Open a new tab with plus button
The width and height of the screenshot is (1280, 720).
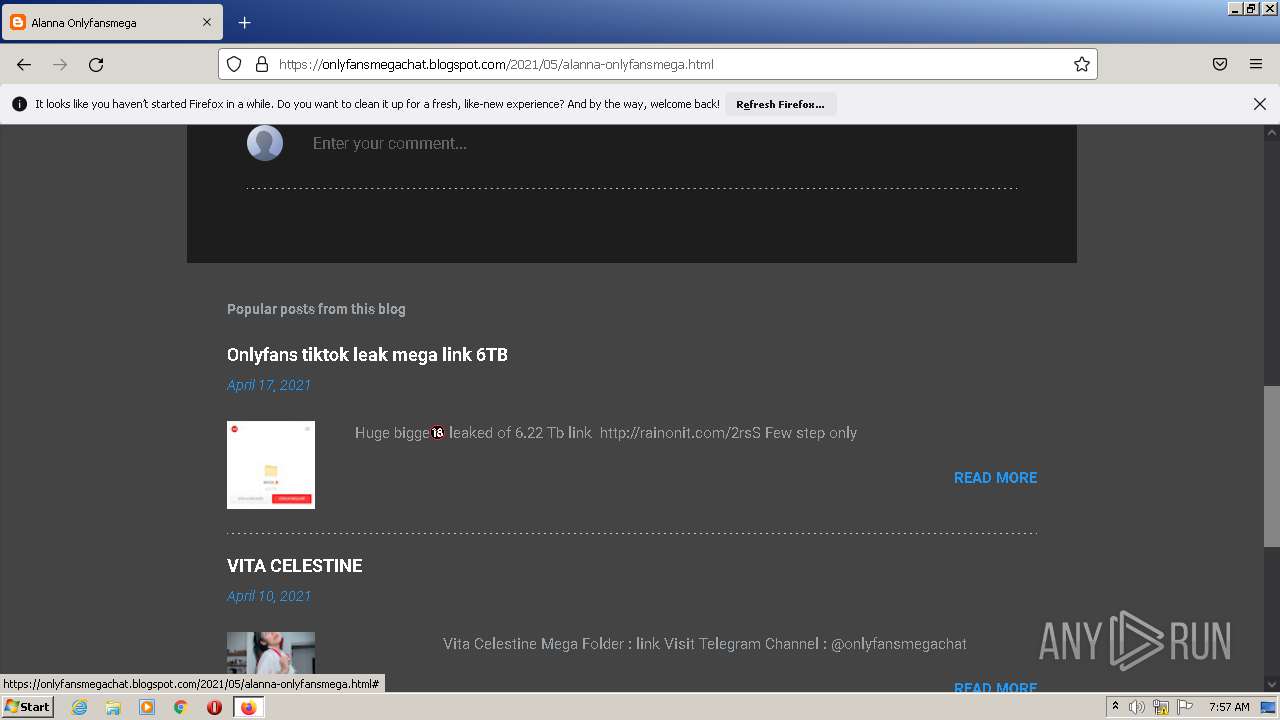coord(244,22)
